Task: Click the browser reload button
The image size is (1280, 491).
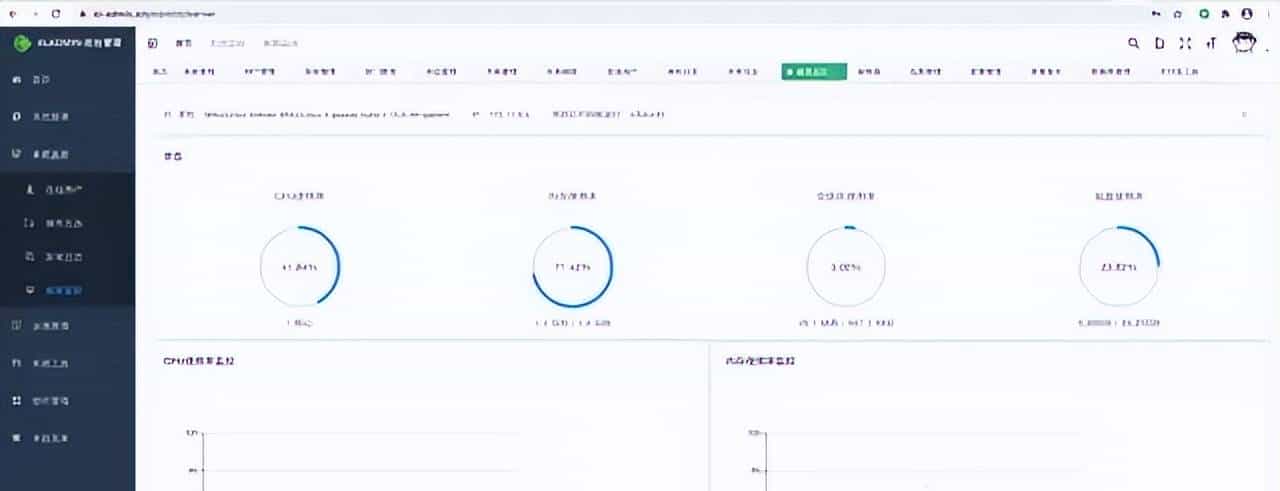Action: (55, 14)
